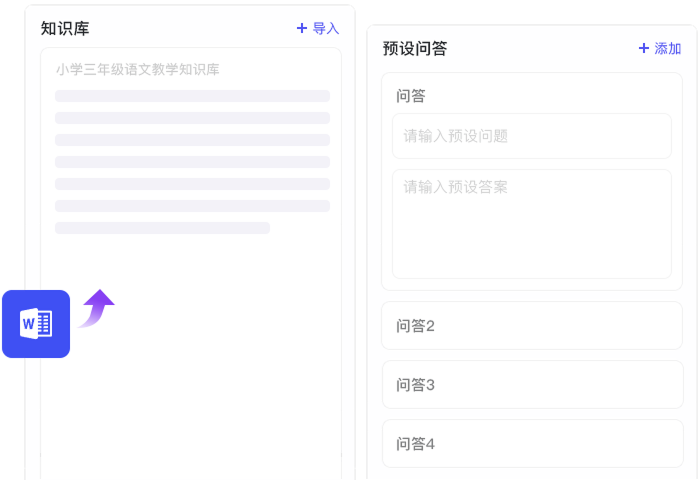The width and height of the screenshot is (700, 480).
Task: Select the 预设问答 panel heading
Action: click(414, 48)
